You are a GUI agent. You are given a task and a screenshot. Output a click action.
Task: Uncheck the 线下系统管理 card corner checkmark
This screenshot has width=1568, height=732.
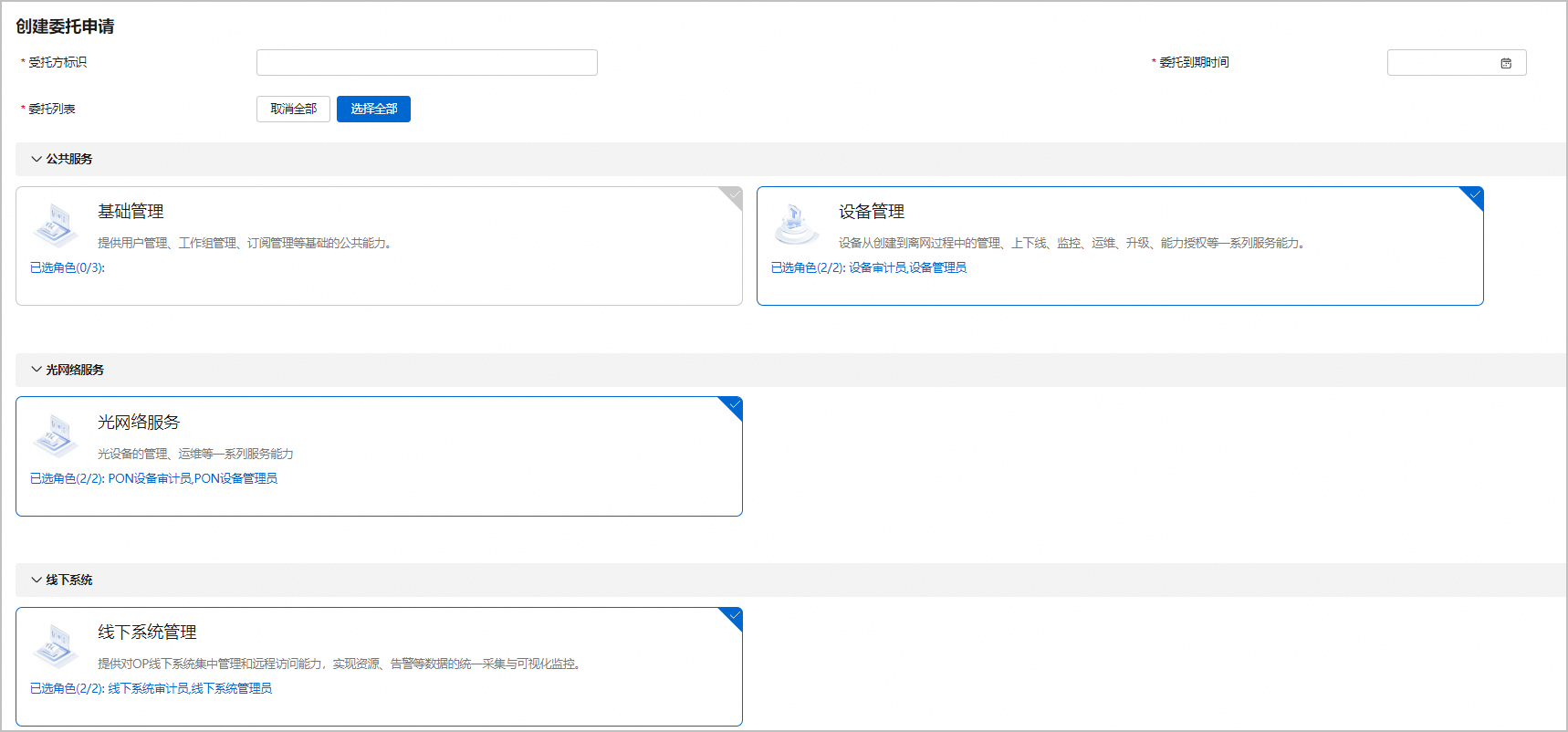[733, 617]
